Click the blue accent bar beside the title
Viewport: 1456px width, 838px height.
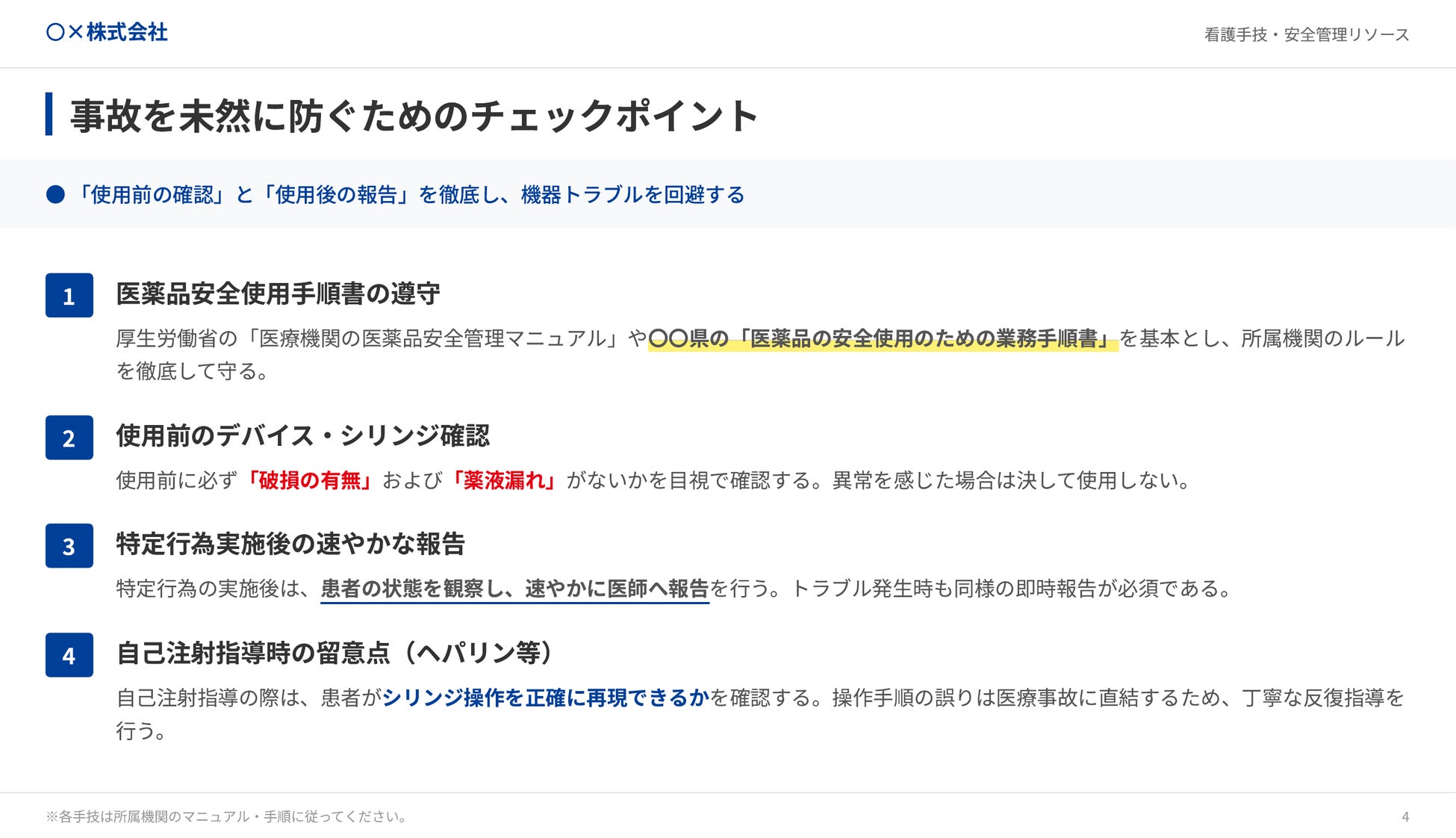tap(49, 114)
